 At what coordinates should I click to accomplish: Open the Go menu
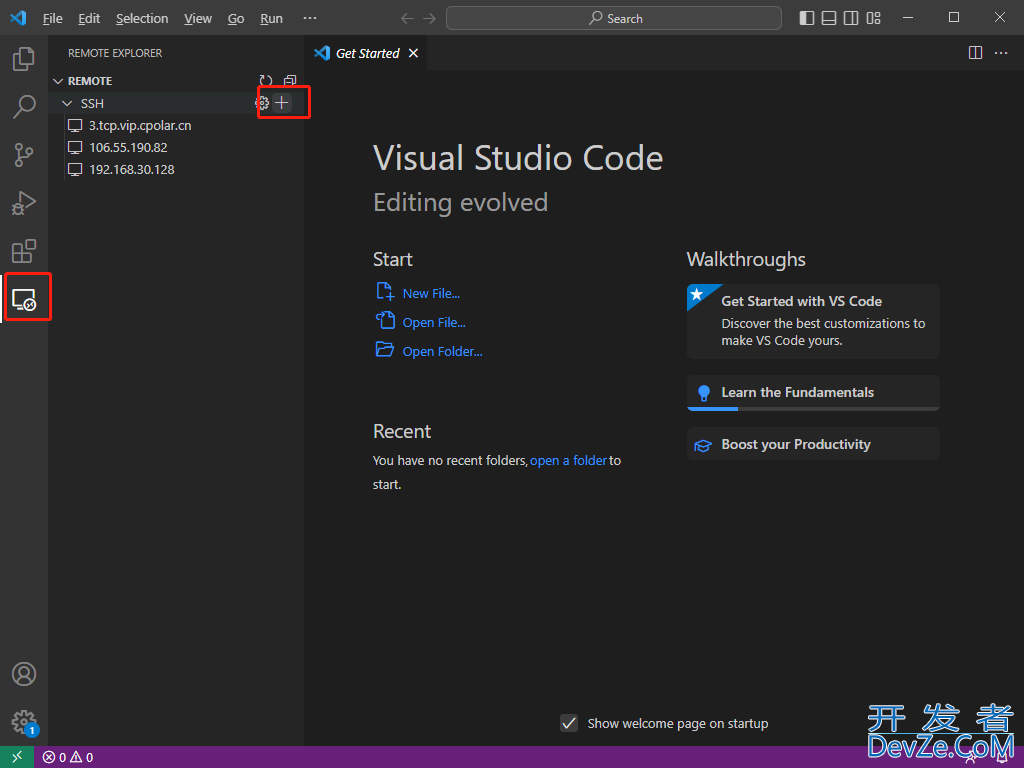236,18
